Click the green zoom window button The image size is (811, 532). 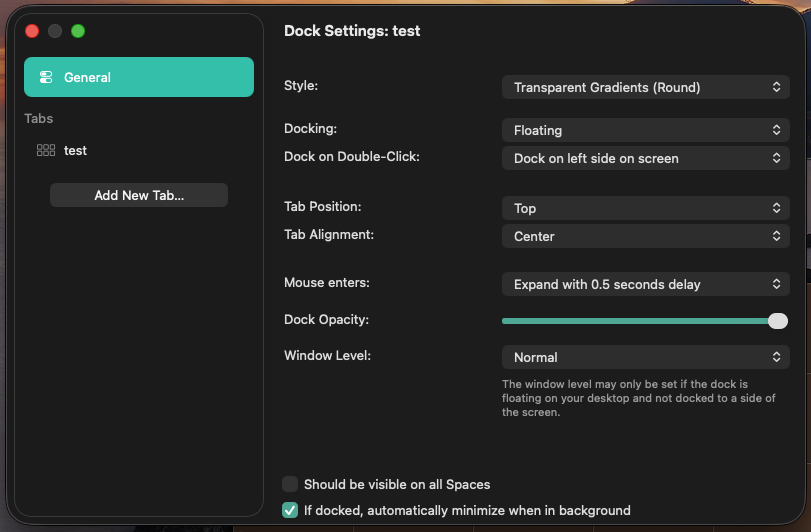click(x=78, y=31)
